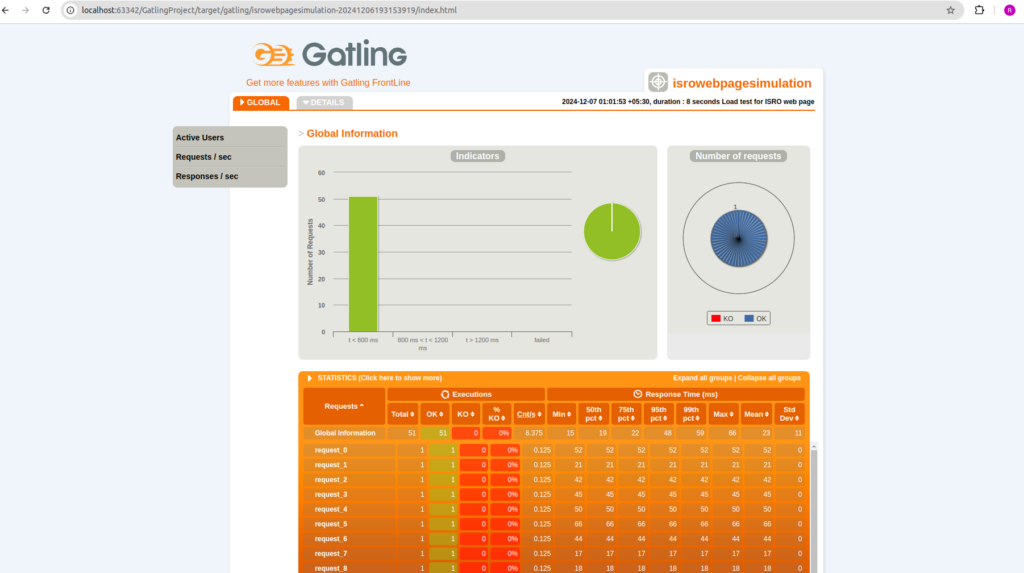Click the Global Information heading
The image size is (1024, 573).
[352, 133]
